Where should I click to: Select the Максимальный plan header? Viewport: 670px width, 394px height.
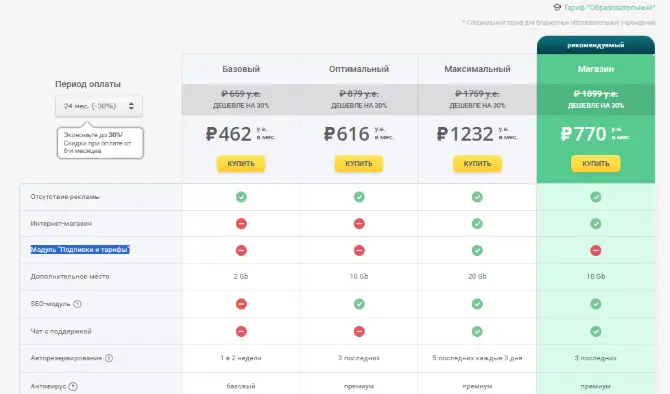477,69
